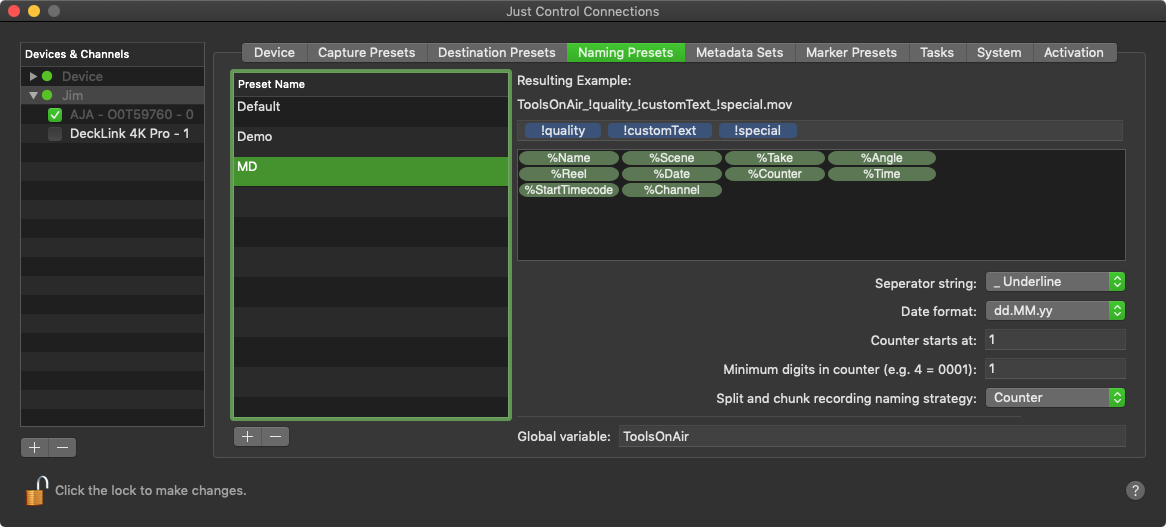Image resolution: width=1166 pixels, height=527 pixels.
Task: Click the DeckLink 4K Pro - 1 label
Action: coord(129,134)
